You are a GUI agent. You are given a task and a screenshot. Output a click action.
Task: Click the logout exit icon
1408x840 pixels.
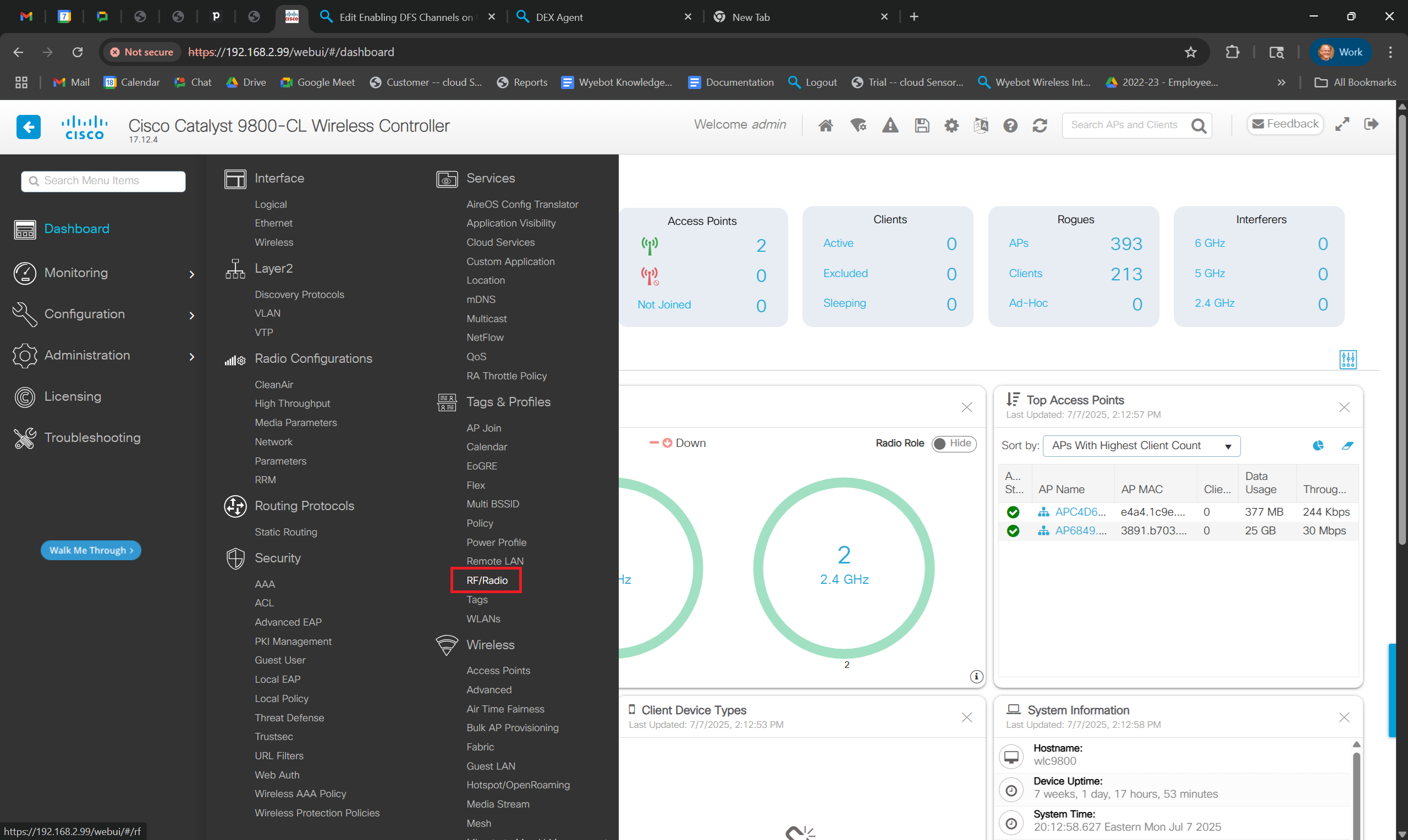tap(1372, 124)
